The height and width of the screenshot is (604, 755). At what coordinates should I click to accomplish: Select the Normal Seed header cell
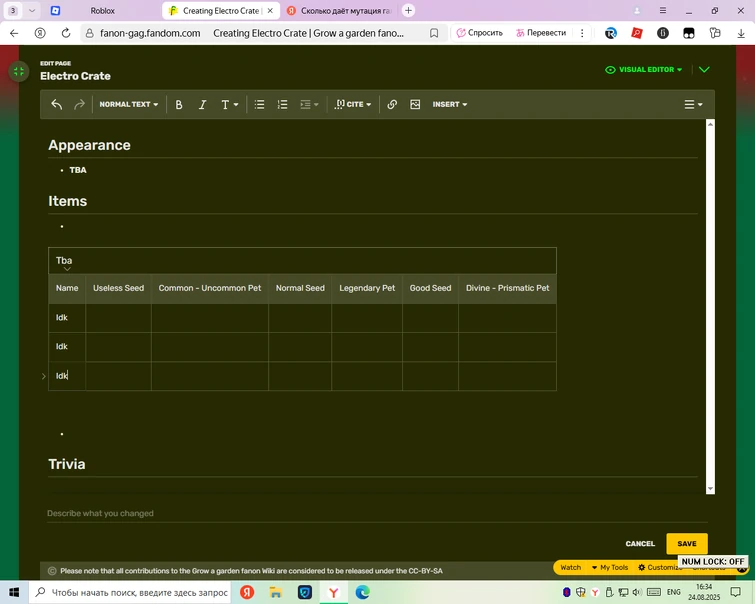[300, 289]
